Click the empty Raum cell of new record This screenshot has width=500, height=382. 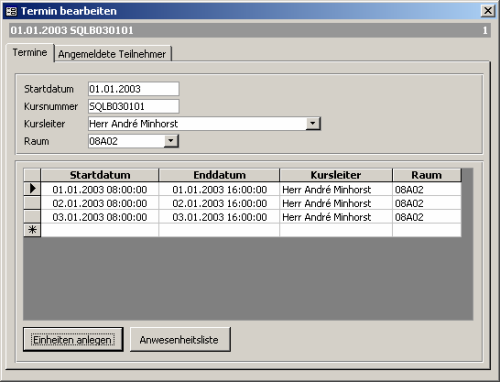coord(427,230)
